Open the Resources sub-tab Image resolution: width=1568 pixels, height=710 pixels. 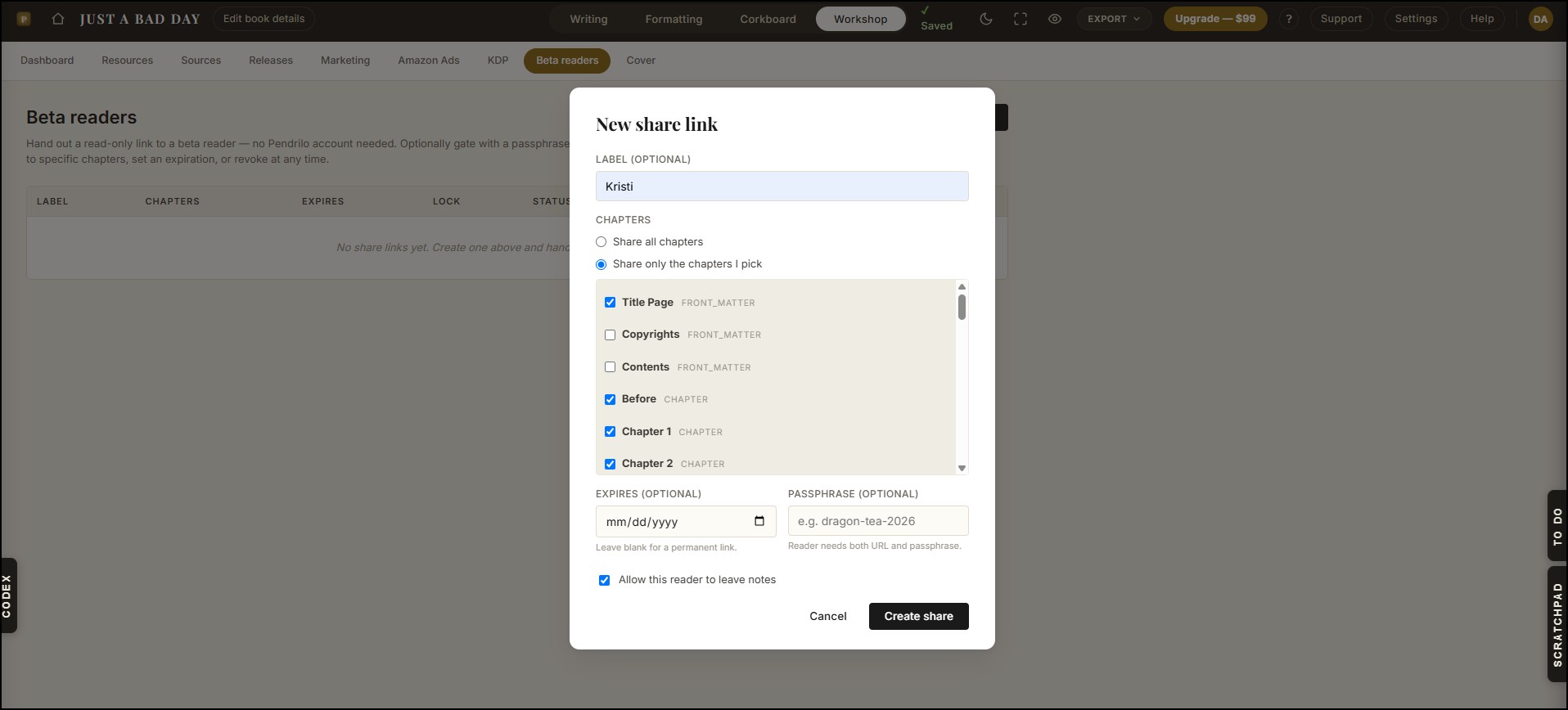pos(127,61)
